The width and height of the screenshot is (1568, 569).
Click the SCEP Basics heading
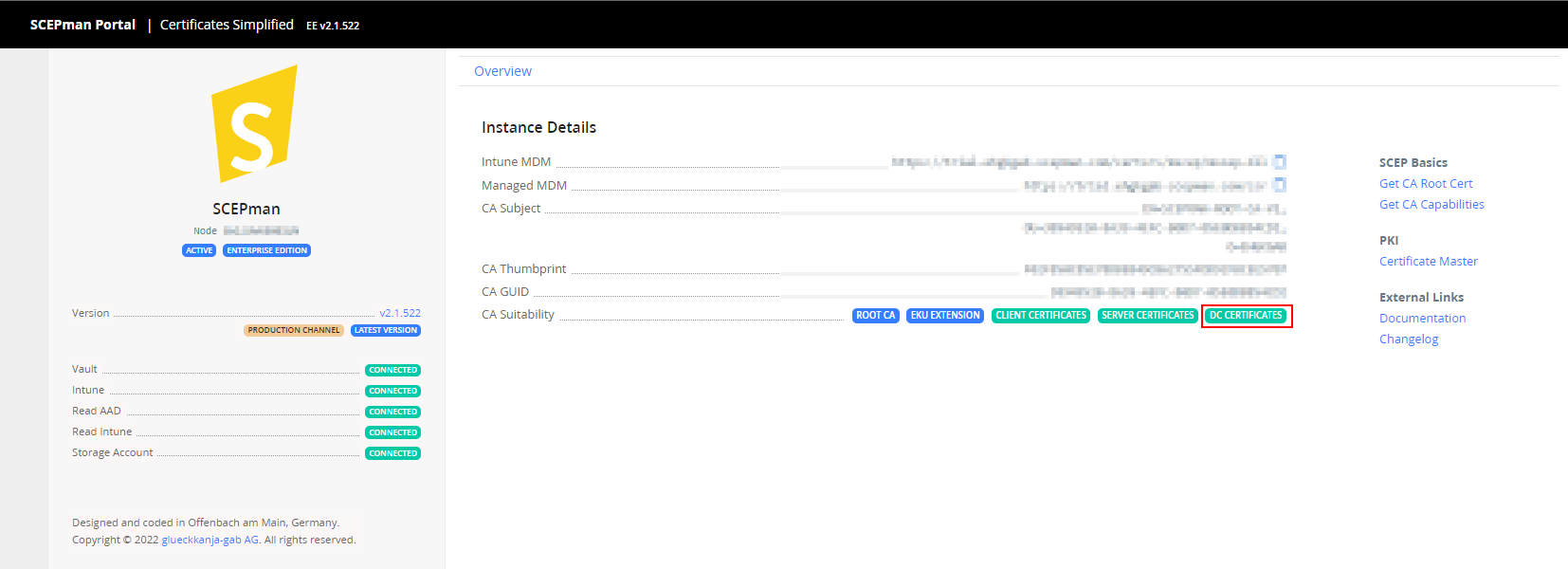tap(1413, 163)
